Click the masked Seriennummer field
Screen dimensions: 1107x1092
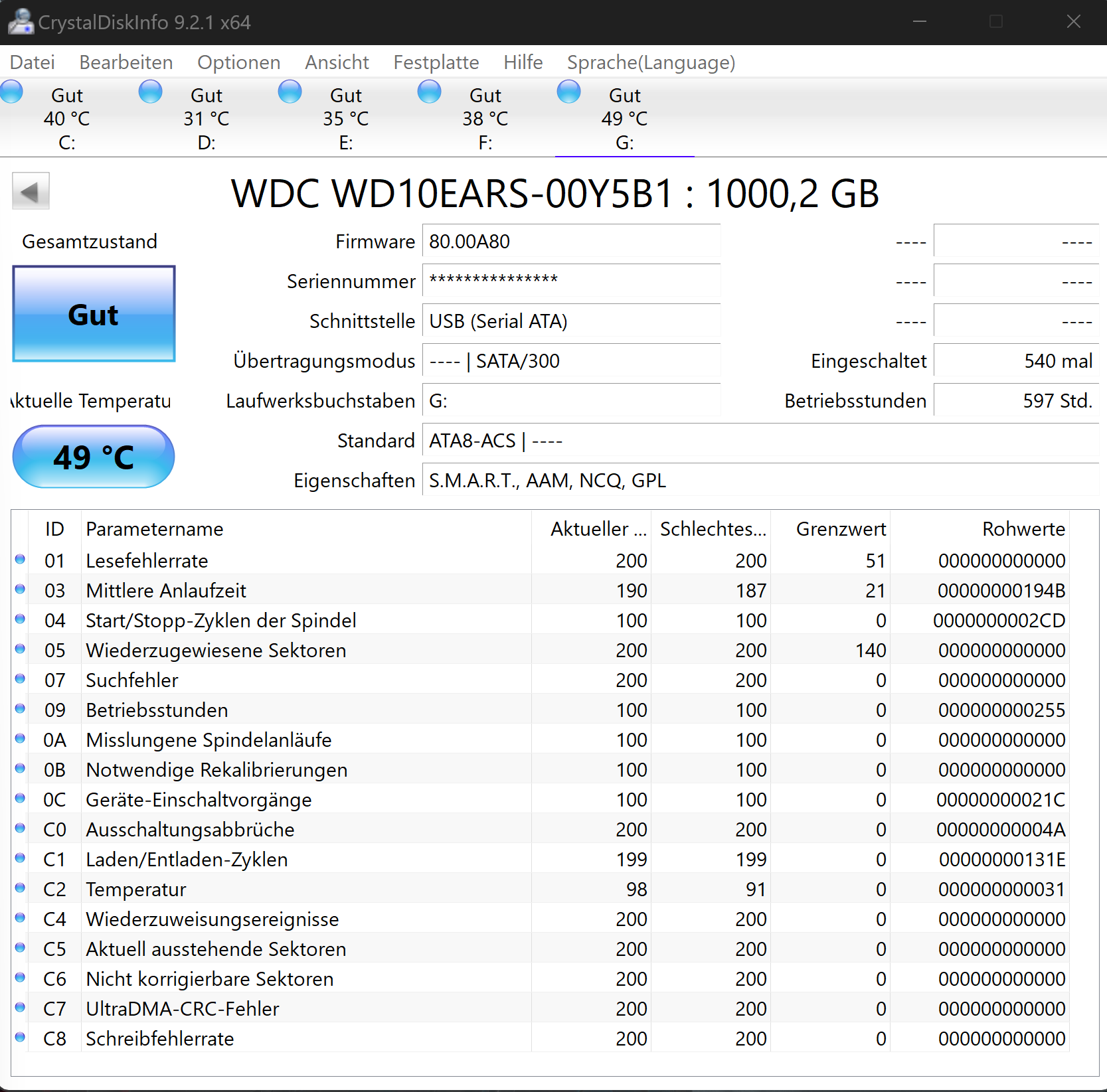(571, 280)
